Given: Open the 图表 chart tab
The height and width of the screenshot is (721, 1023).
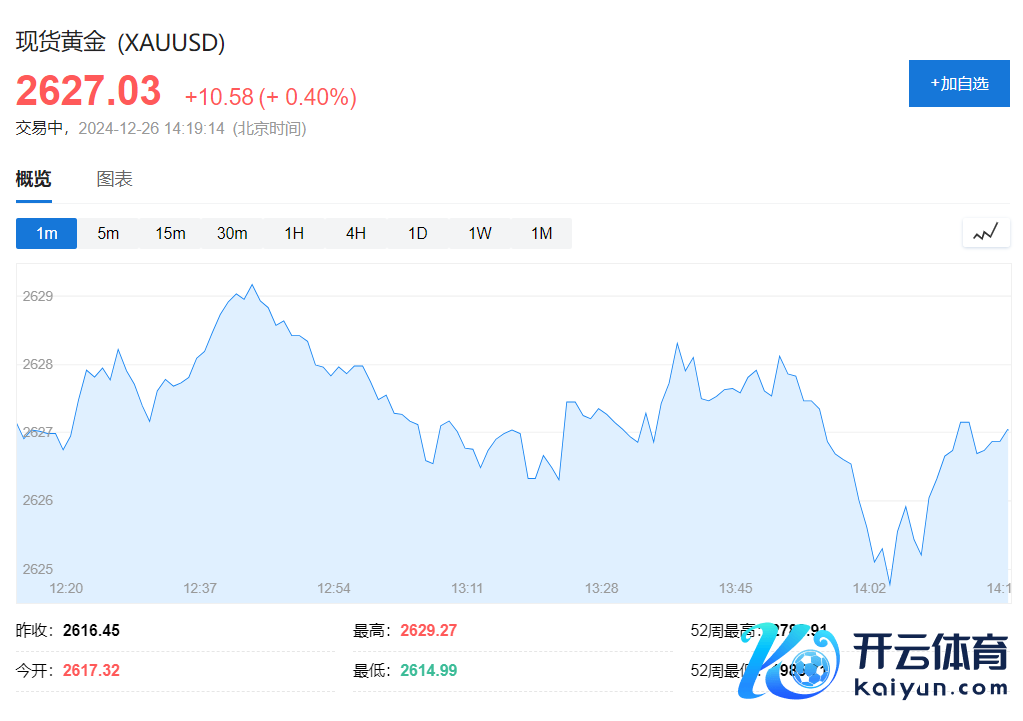Looking at the screenshot, I should [x=114, y=180].
